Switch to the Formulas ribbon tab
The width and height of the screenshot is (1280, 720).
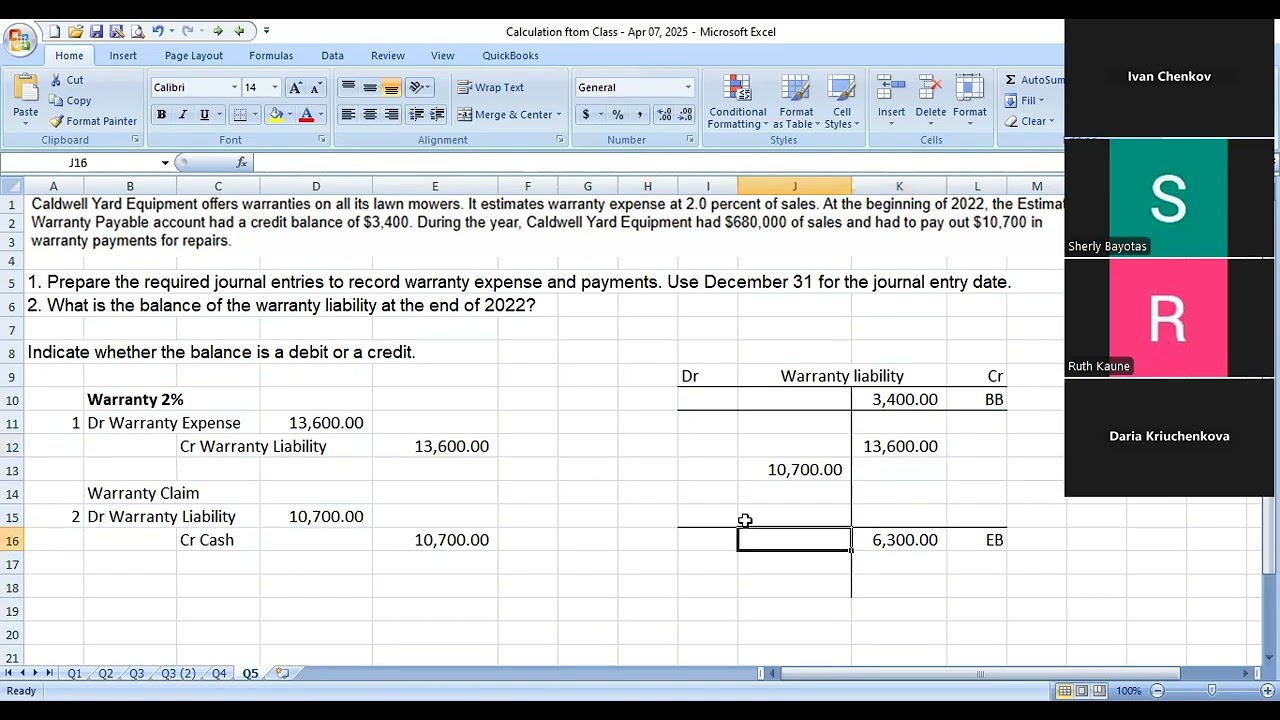(271, 56)
